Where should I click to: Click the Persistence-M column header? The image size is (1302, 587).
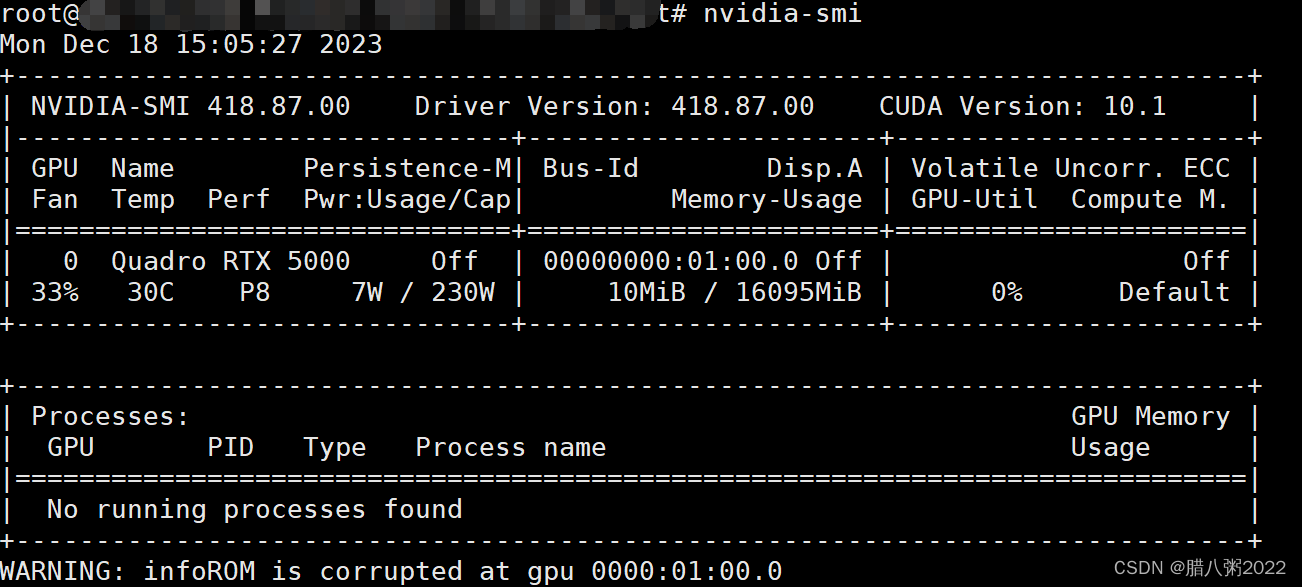coord(407,168)
